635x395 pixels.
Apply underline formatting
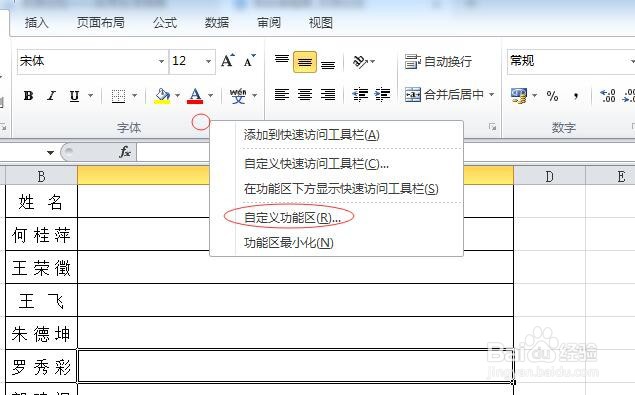74,96
